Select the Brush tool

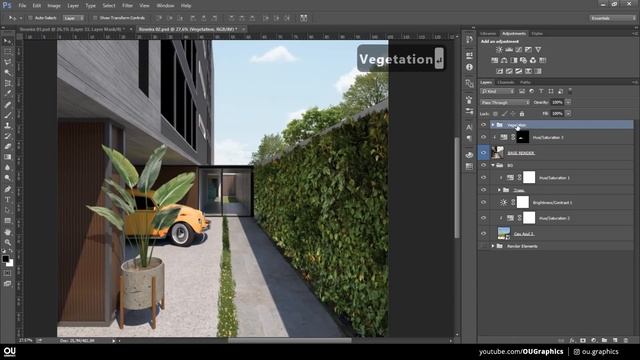coord(7,115)
